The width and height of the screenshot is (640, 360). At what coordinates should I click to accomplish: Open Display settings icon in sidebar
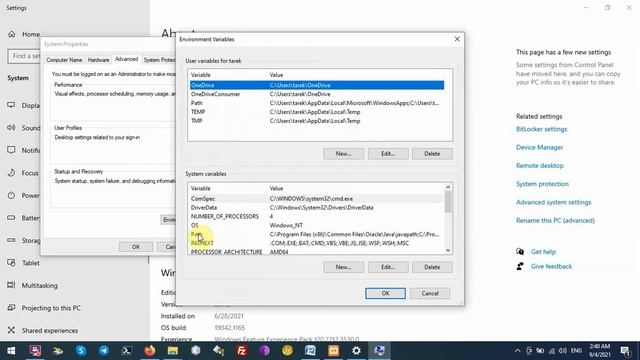point(11,105)
